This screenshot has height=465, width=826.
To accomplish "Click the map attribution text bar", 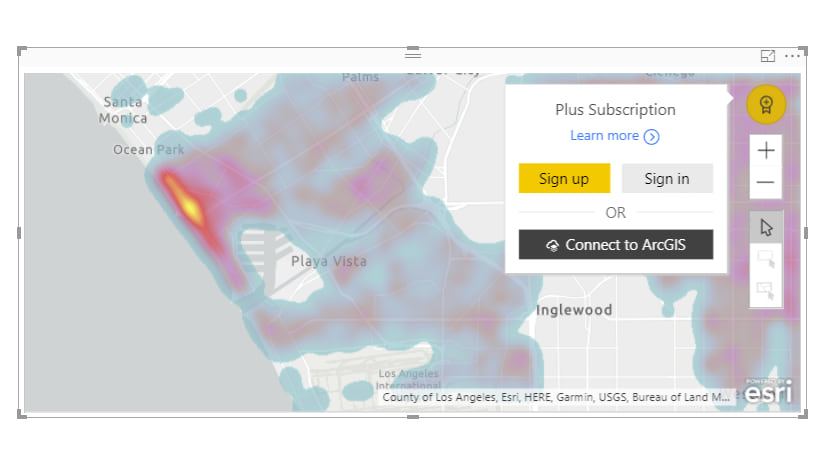I will coord(556,397).
